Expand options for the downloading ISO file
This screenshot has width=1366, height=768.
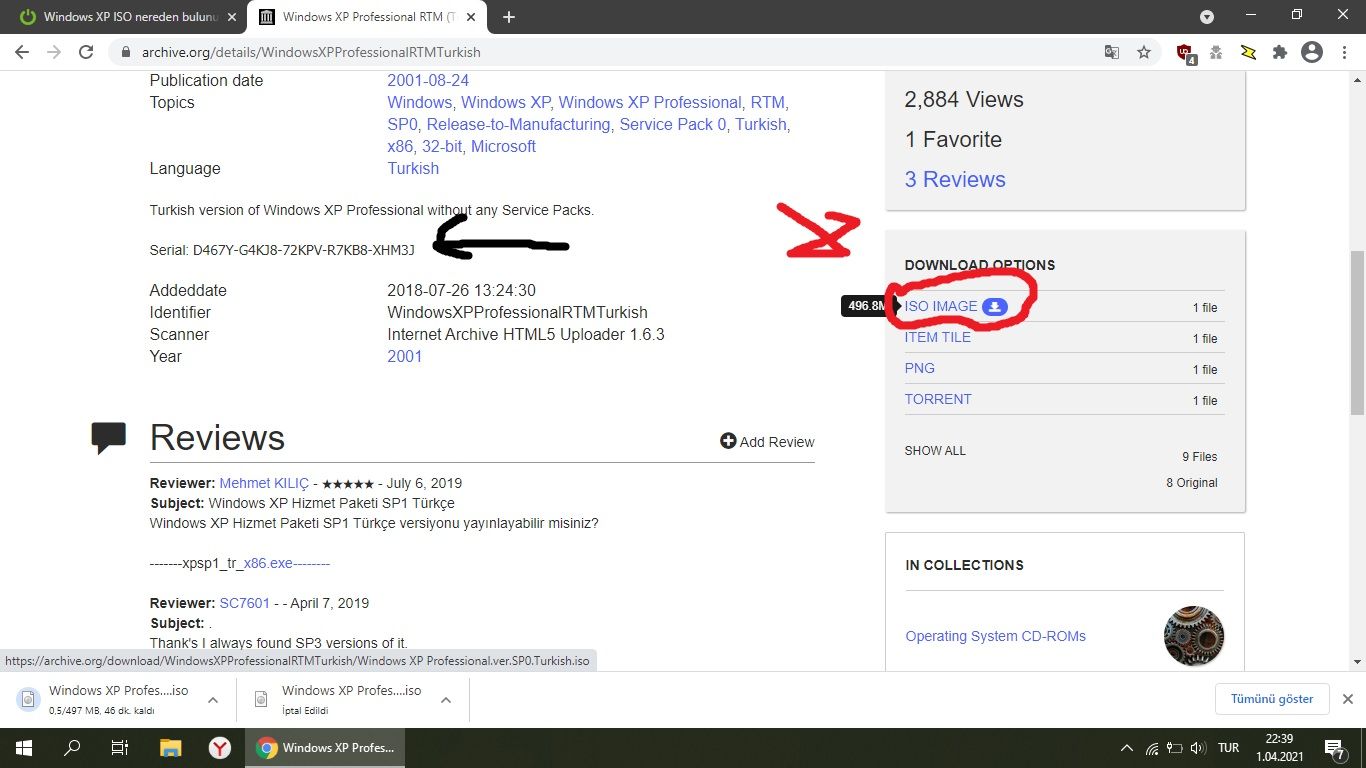point(213,700)
